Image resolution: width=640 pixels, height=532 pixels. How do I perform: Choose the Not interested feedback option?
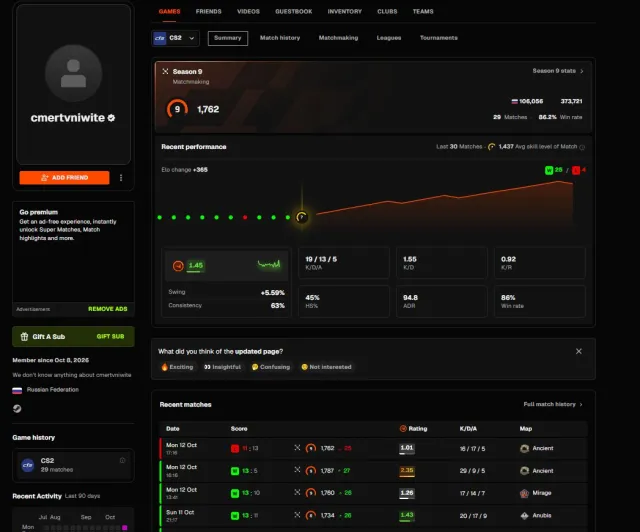(326, 367)
